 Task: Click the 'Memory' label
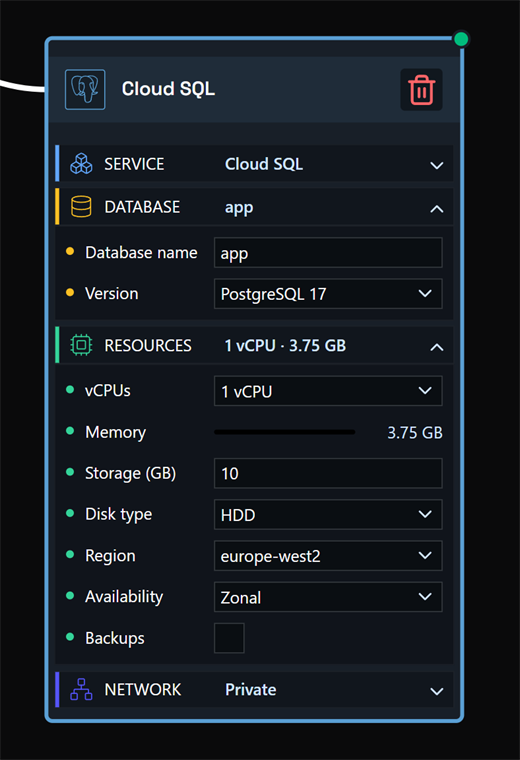(115, 432)
